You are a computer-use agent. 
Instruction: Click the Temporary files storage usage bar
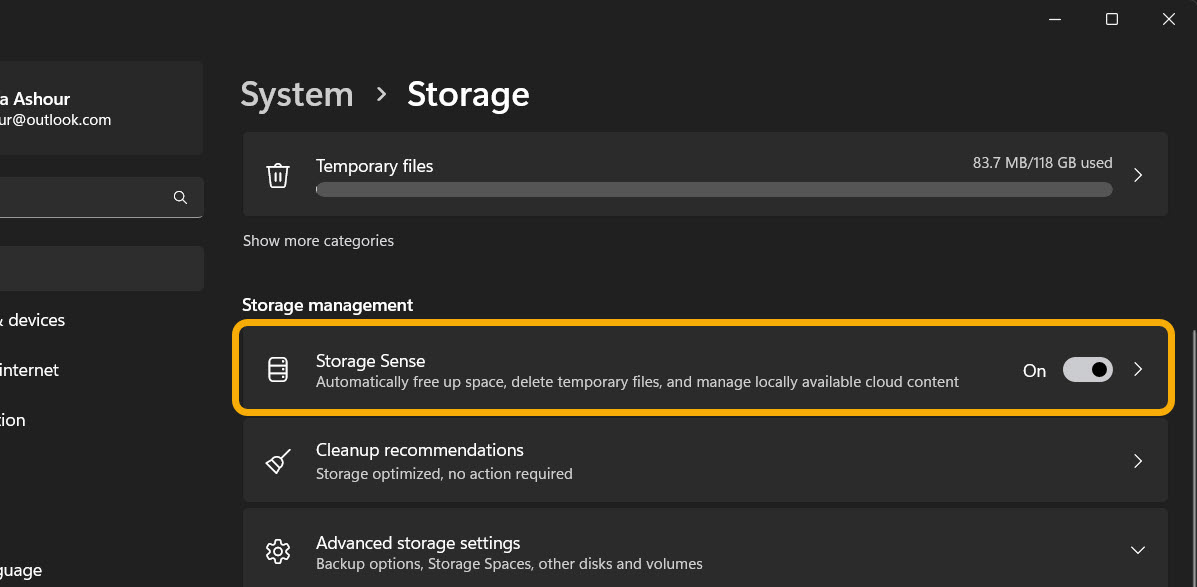[713, 189]
